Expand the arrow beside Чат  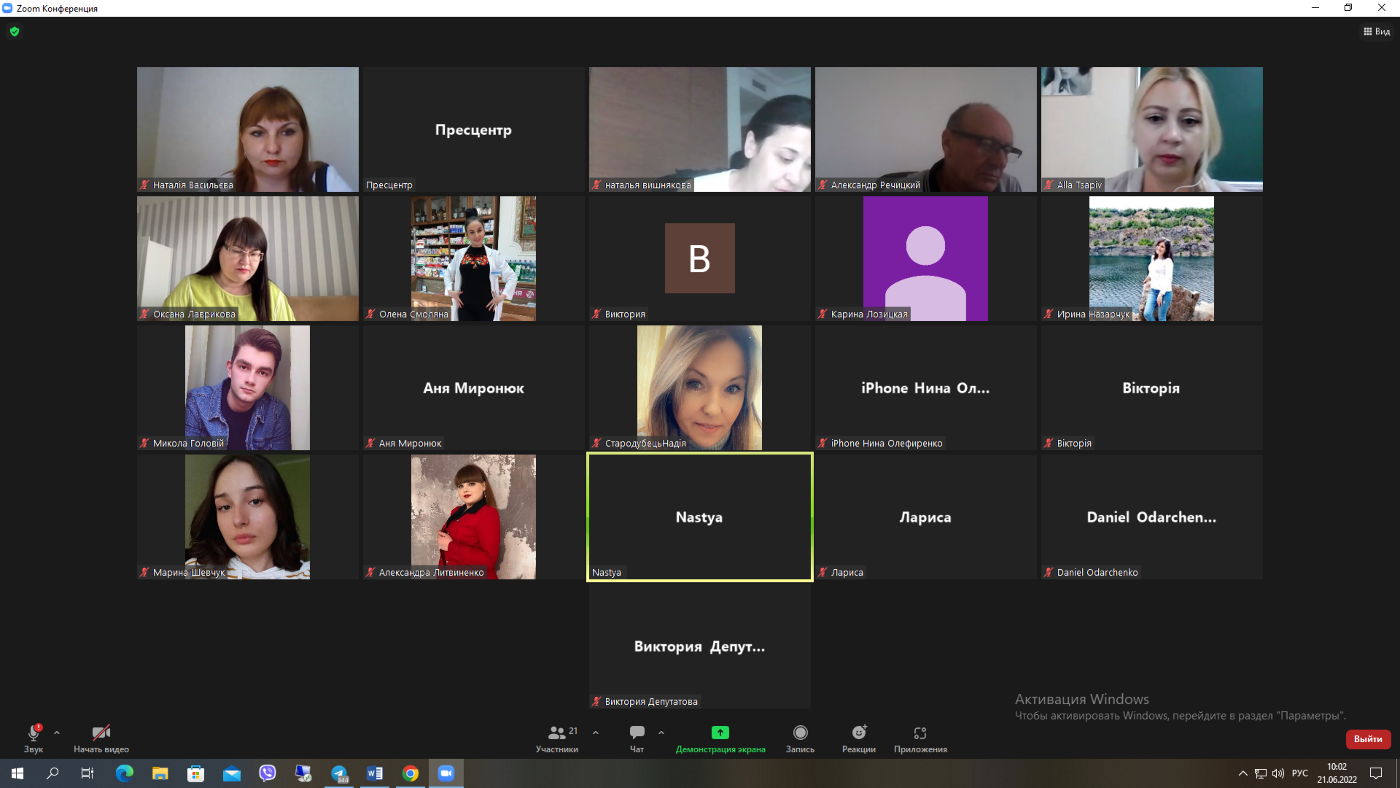661,733
